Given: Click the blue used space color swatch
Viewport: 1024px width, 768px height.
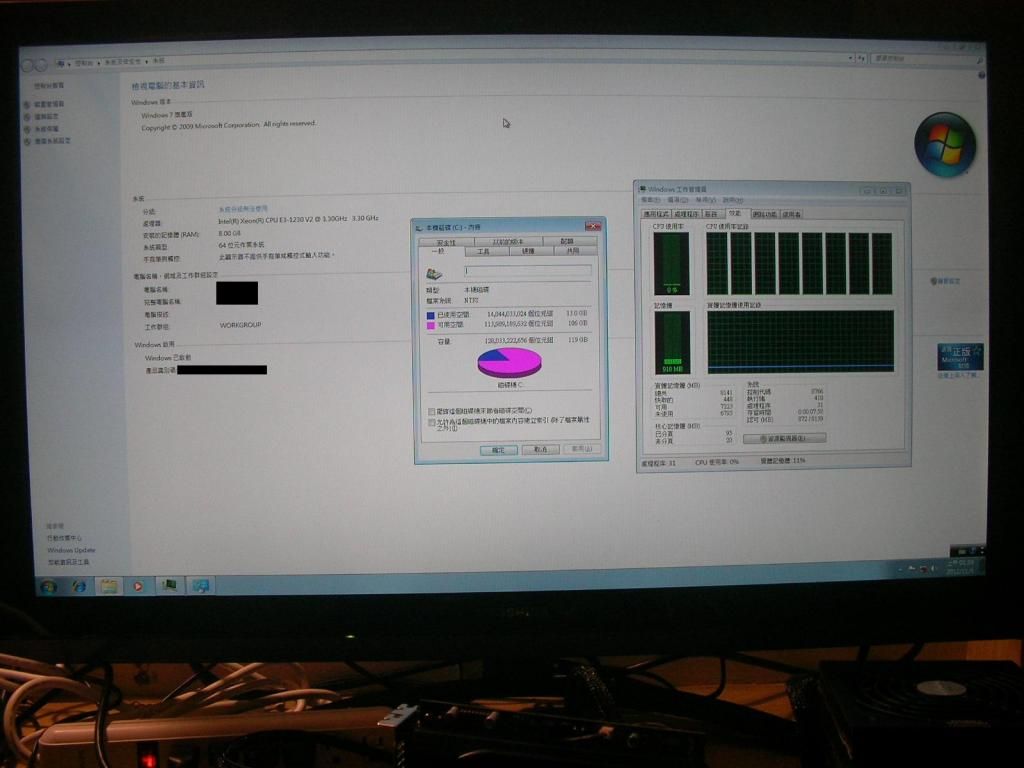Looking at the screenshot, I should tap(430, 315).
